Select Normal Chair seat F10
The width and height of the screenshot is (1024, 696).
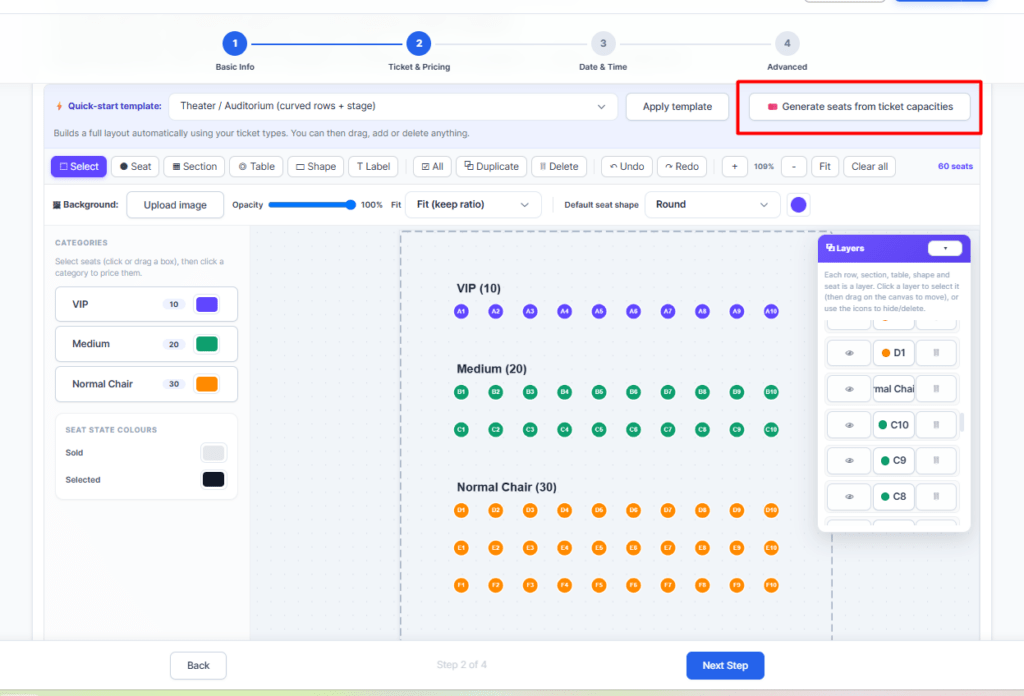(771, 585)
